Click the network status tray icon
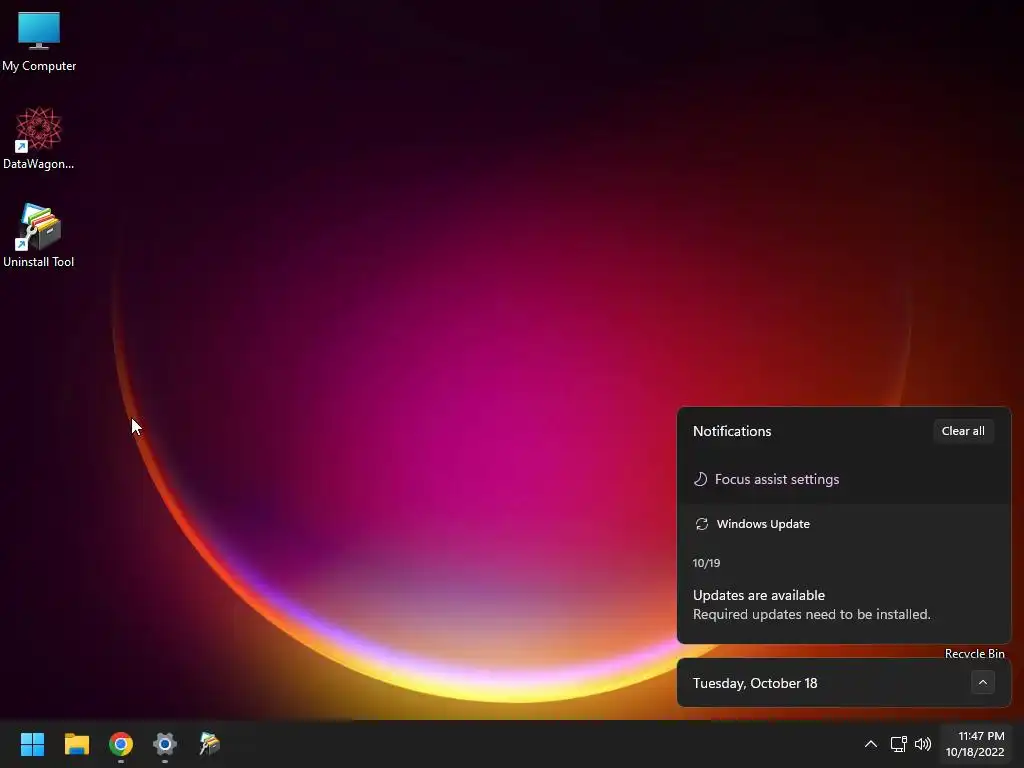The height and width of the screenshot is (768, 1024). [899, 744]
